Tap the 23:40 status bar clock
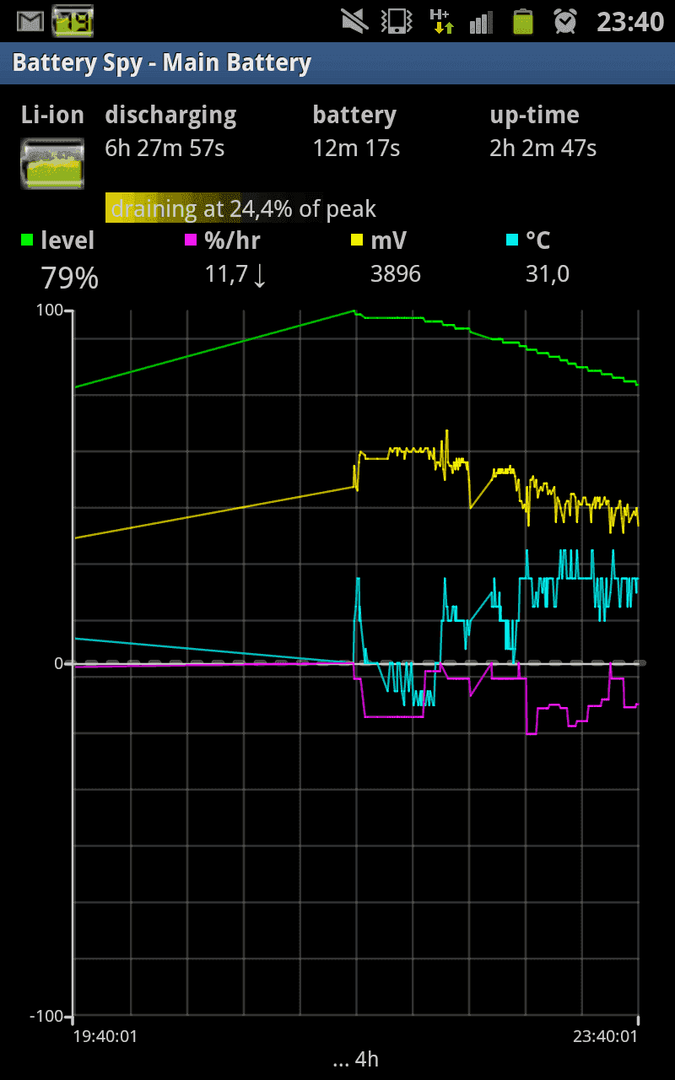The height and width of the screenshot is (1080, 675). coord(630,22)
